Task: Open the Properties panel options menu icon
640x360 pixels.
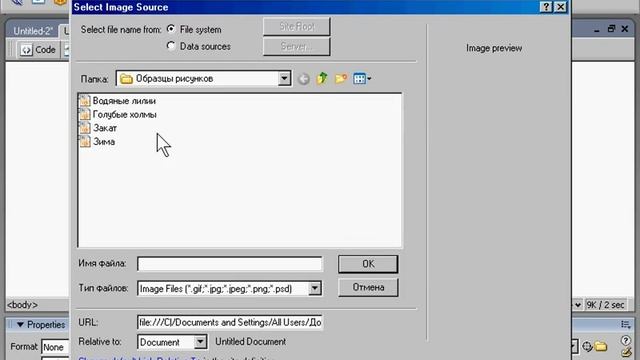Action: (x=626, y=324)
